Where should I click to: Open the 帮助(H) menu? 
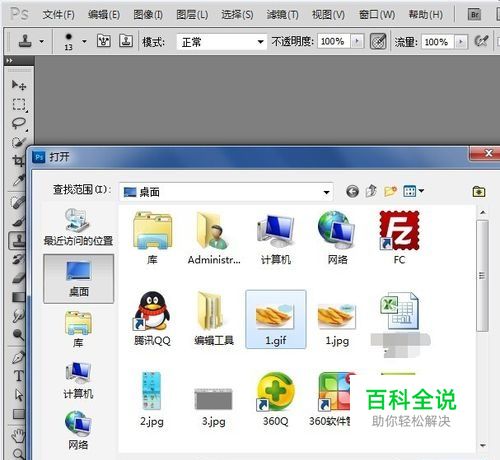pyautogui.click(x=426, y=14)
